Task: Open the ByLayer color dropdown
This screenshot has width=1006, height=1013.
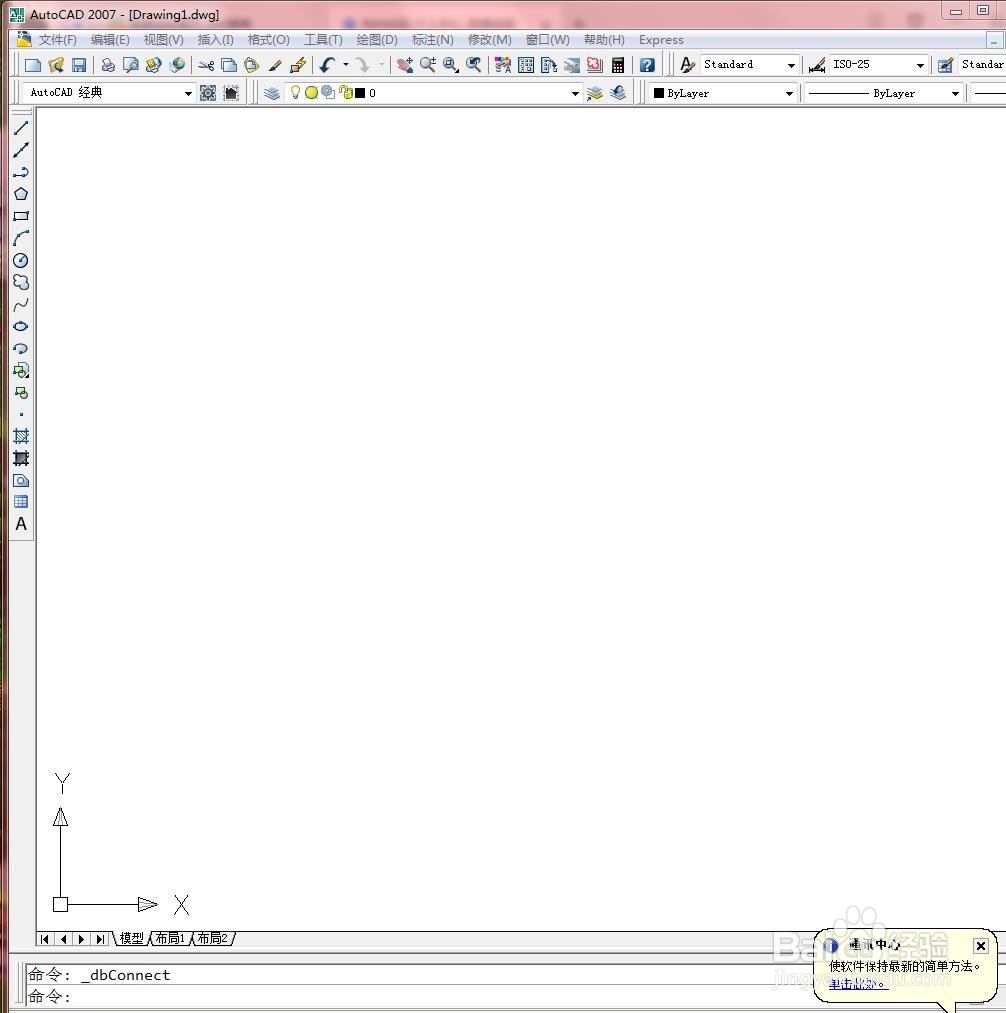Action: pyautogui.click(x=789, y=93)
